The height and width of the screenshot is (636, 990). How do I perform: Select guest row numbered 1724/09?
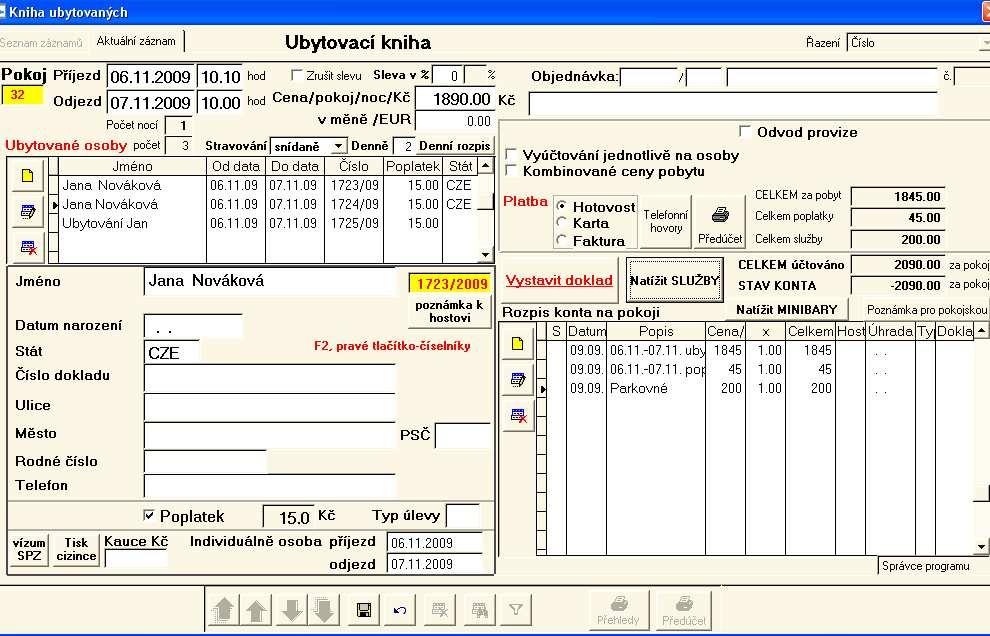click(270, 204)
